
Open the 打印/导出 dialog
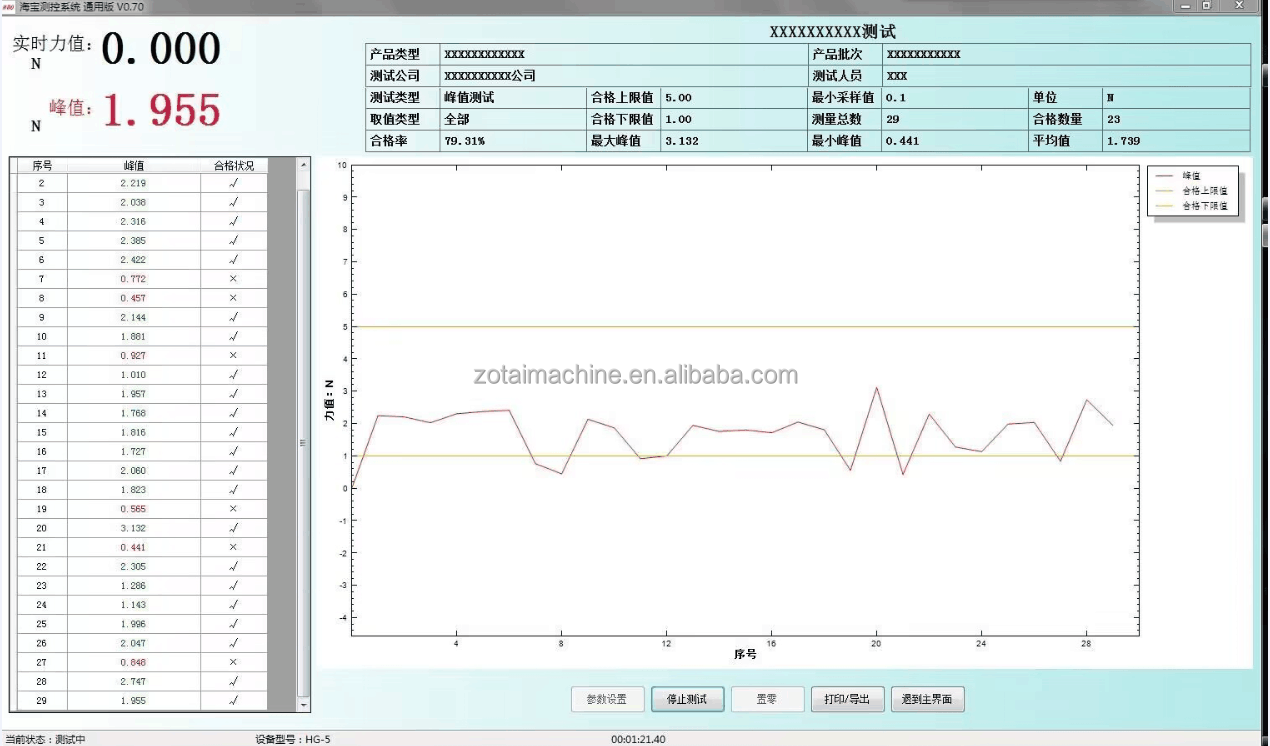[846, 700]
